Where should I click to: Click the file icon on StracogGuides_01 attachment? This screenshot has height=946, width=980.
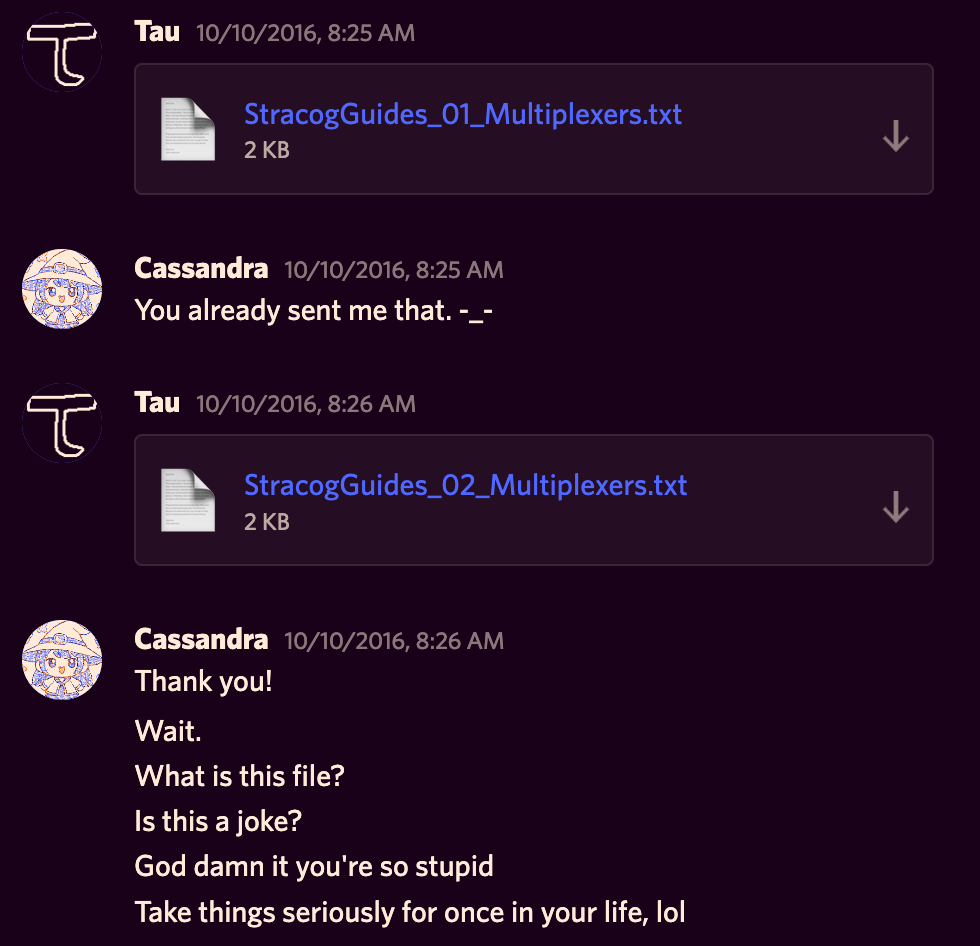(188, 128)
